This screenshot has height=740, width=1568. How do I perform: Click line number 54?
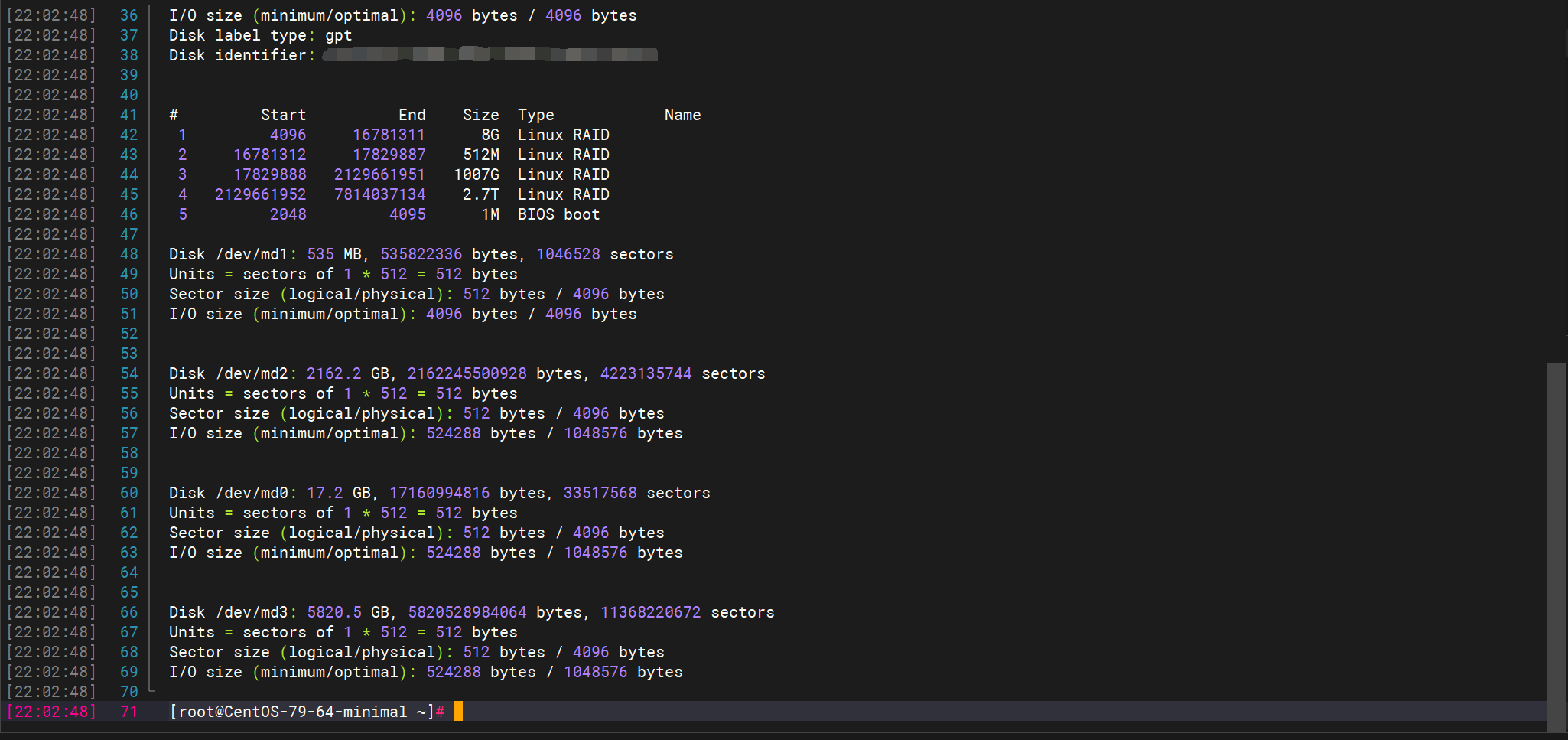tap(129, 373)
